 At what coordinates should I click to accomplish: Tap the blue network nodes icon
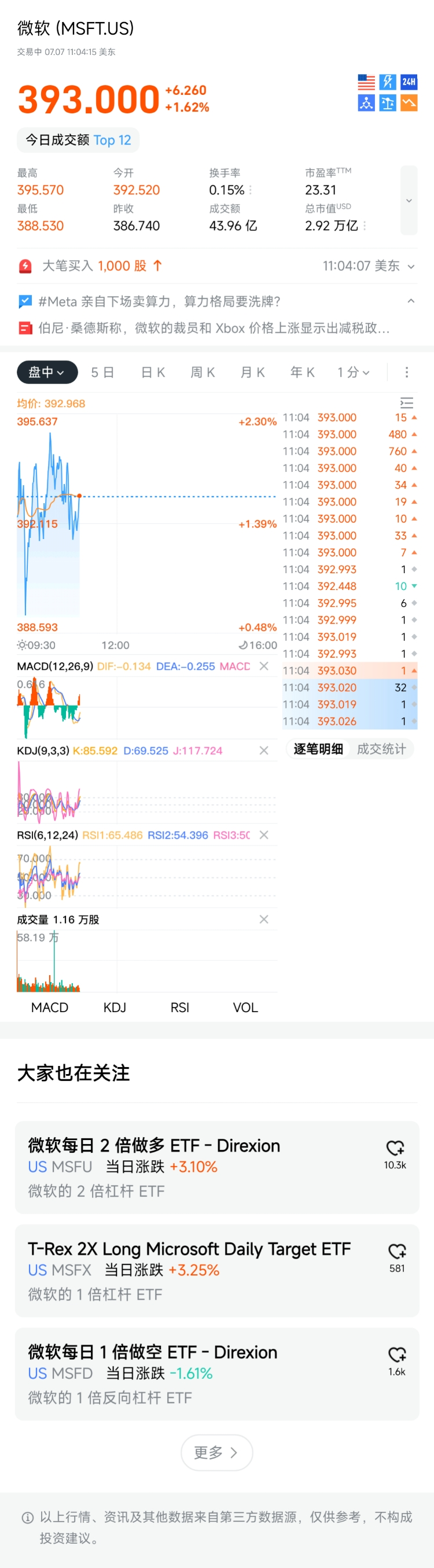[366, 103]
